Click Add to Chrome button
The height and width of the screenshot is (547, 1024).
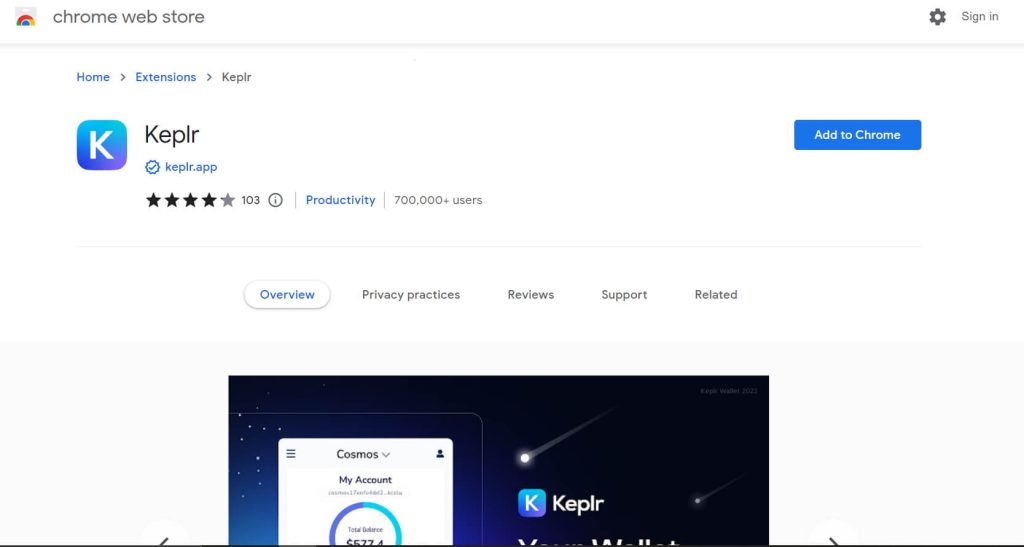tap(857, 135)
